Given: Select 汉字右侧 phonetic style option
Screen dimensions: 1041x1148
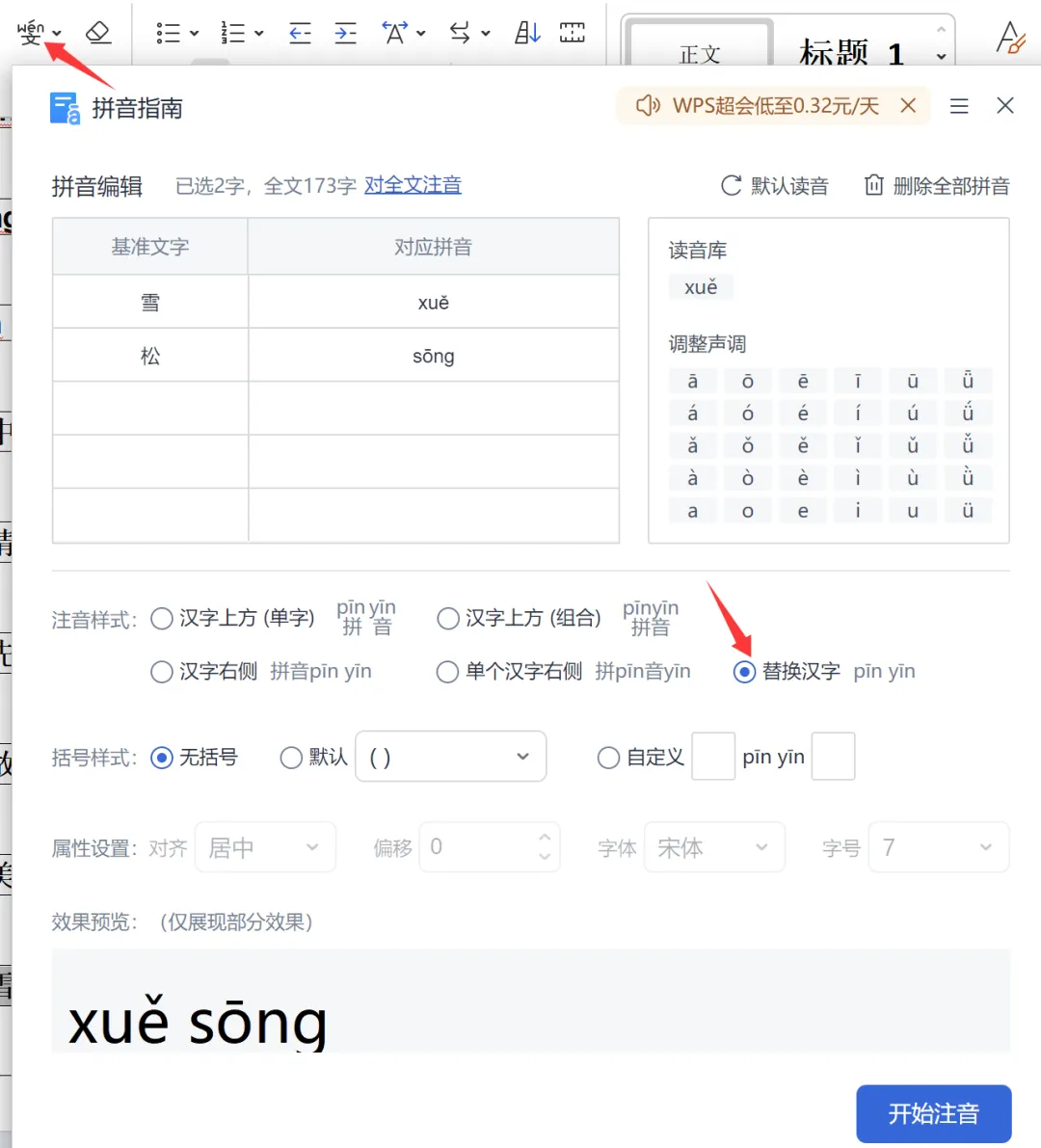Looking at the screenshot, I should [162, 672].
